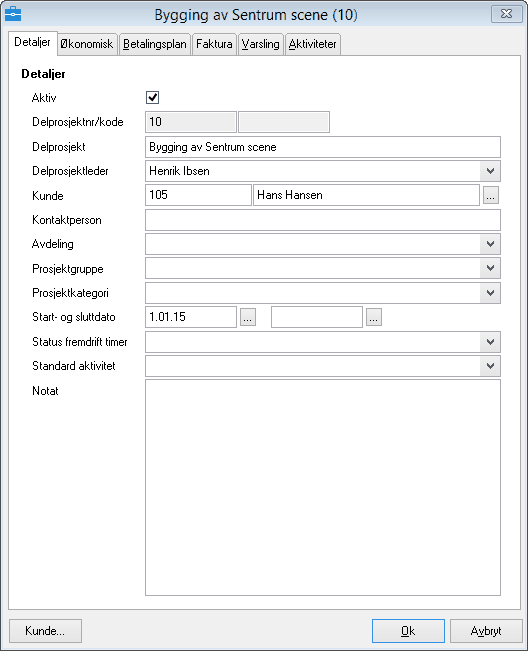528x651 pixels.
Task: Click the Hans Hansen customer name field
Action: 367,195
